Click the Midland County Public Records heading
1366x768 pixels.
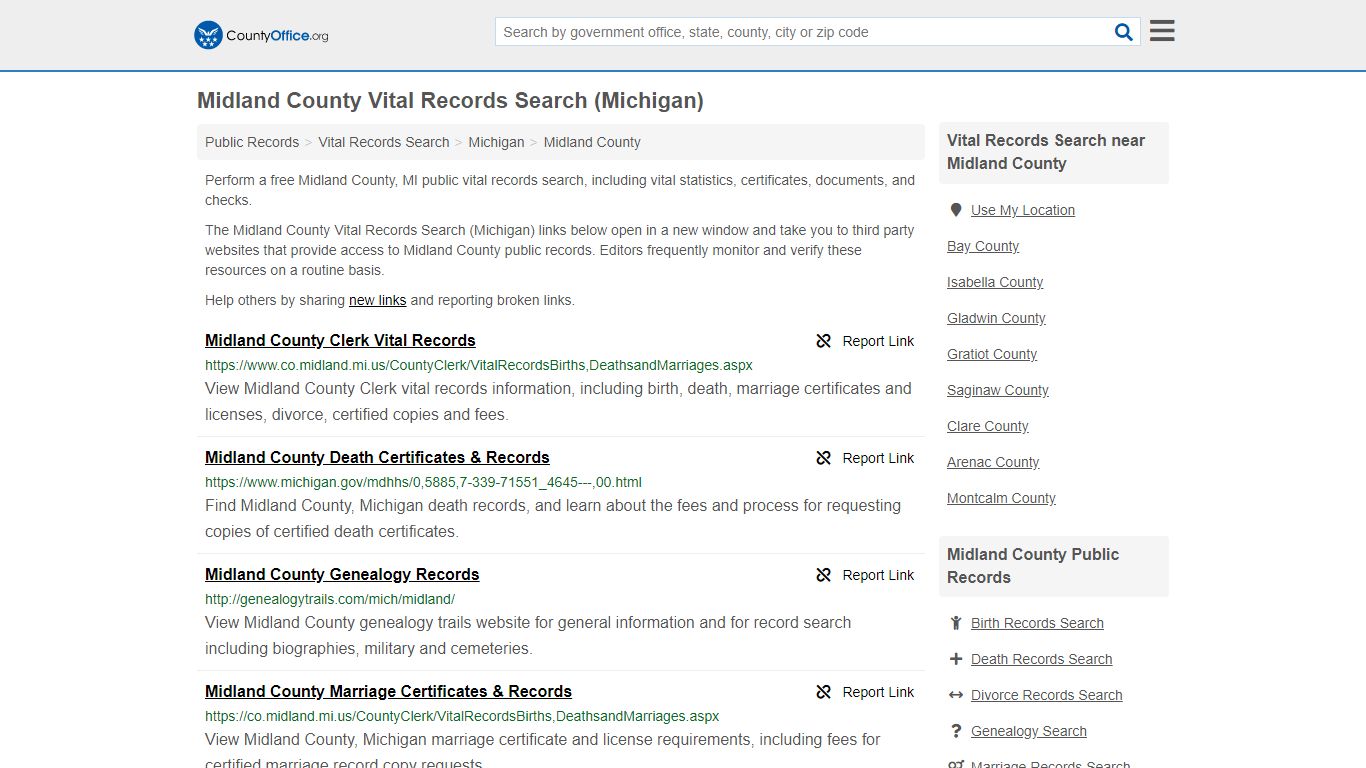(x=1033, y=566)
